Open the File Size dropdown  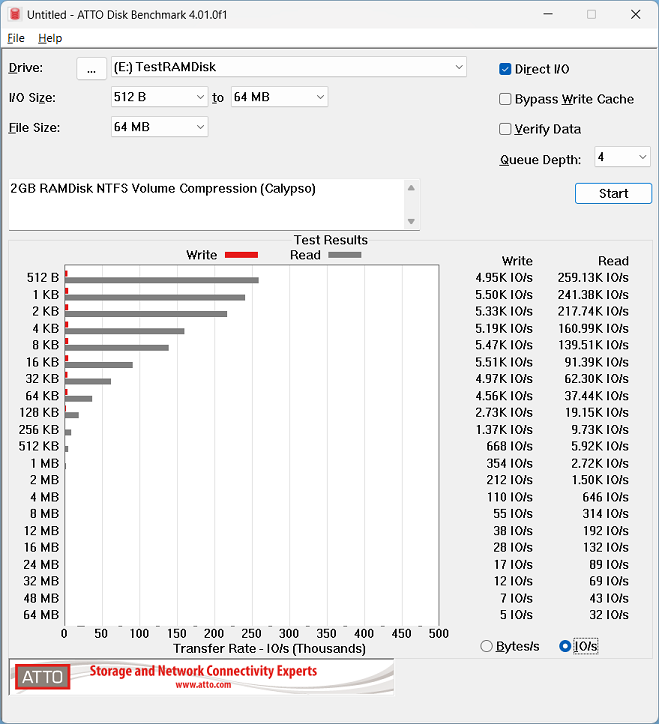pos(159,127)
